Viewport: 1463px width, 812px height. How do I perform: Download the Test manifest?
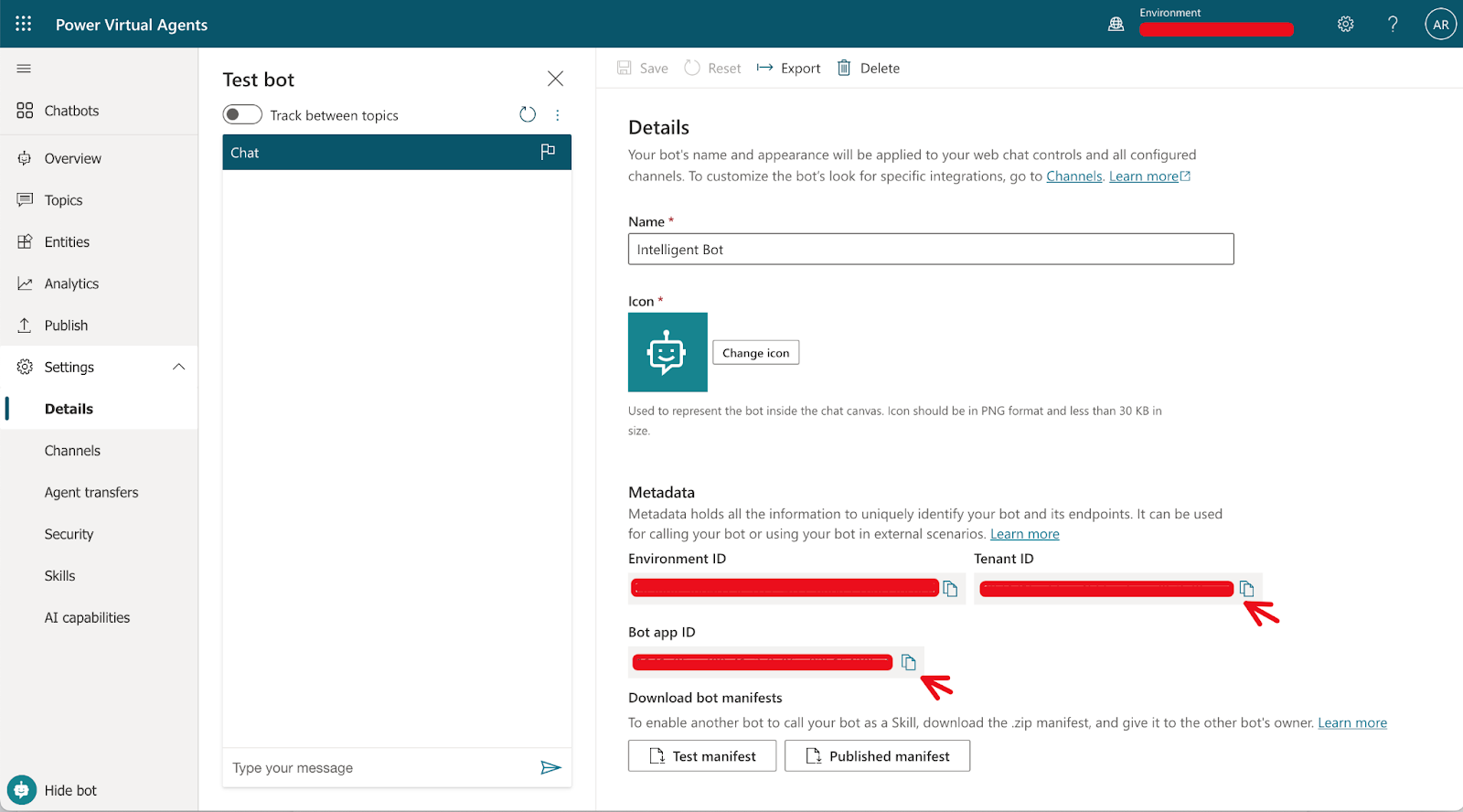click(702, 756)
